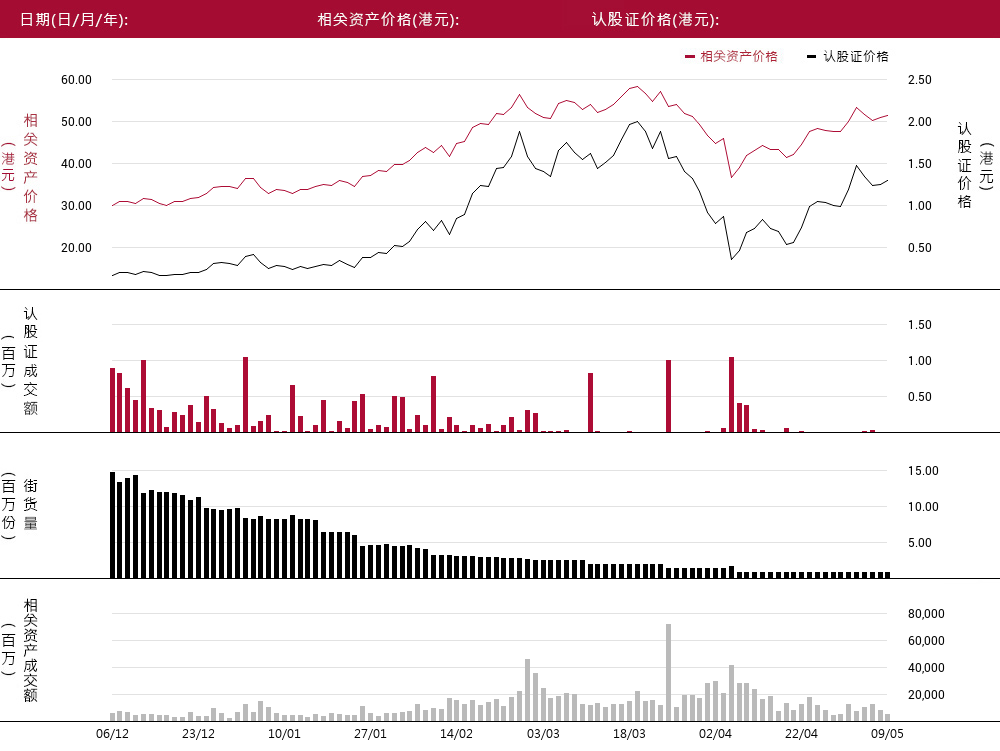Image resolution: width=1000 pixels, height=751 pixels.
Task: Click the 2.50 right axis value
Action: pos(920,80)
